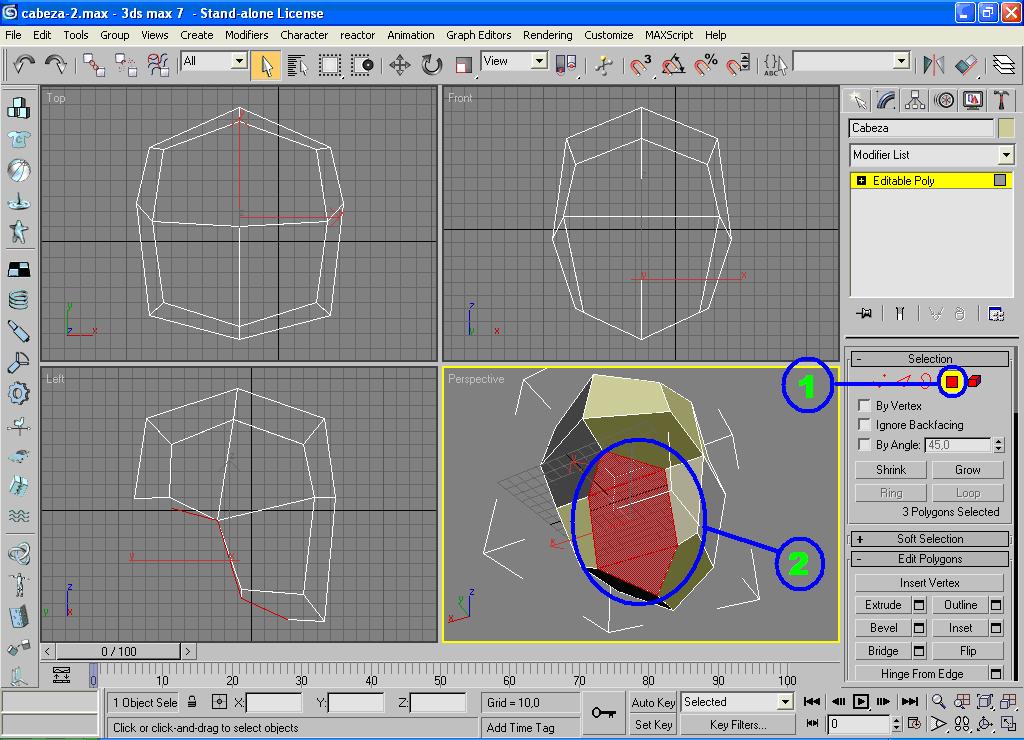Viewport: 1024px width, 740px height.
Task: Switch to the Modify panel tab
Action: [886, 100]
